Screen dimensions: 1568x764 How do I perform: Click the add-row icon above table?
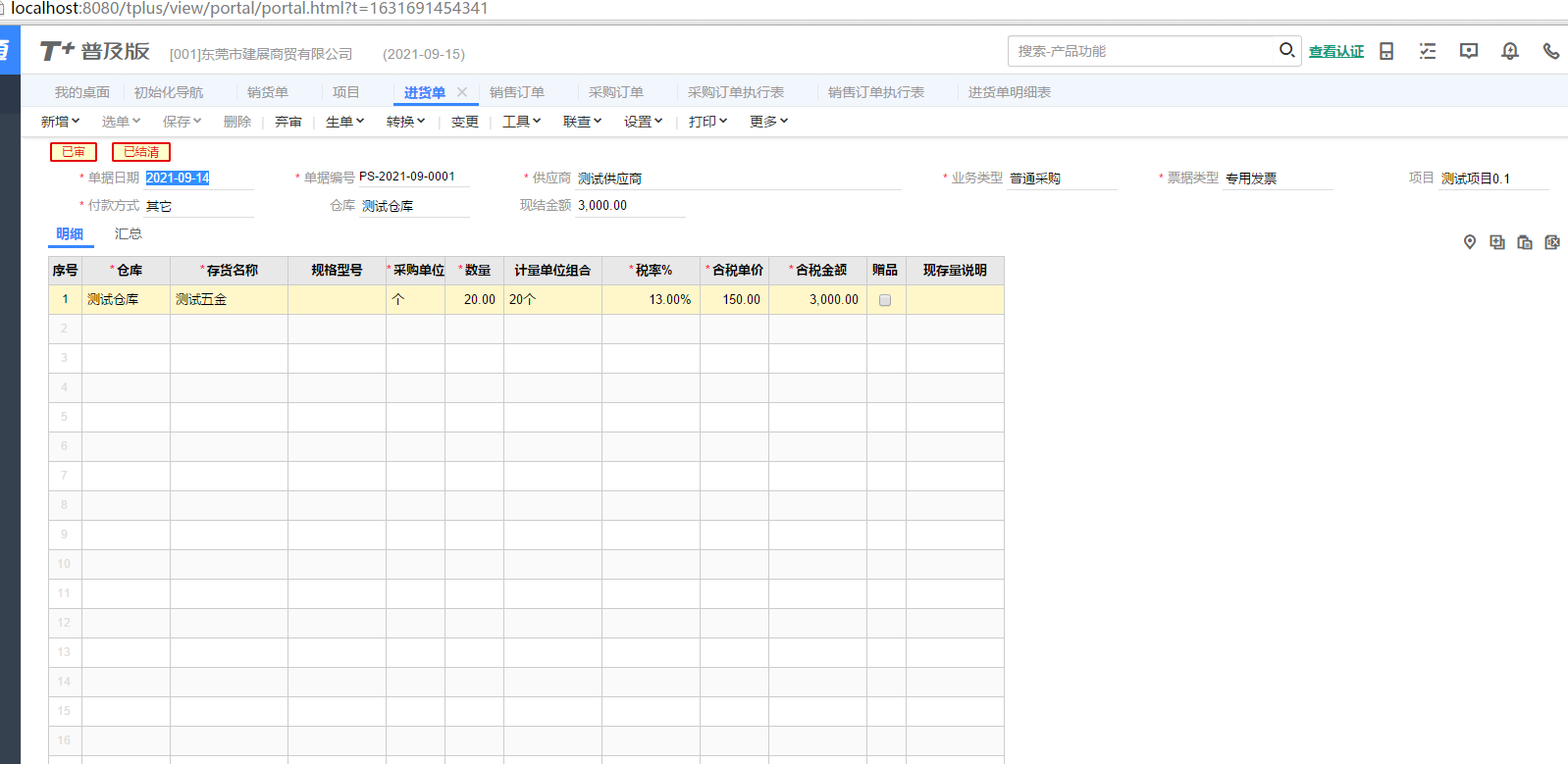pyautogui.click(x=1497, y=242)
